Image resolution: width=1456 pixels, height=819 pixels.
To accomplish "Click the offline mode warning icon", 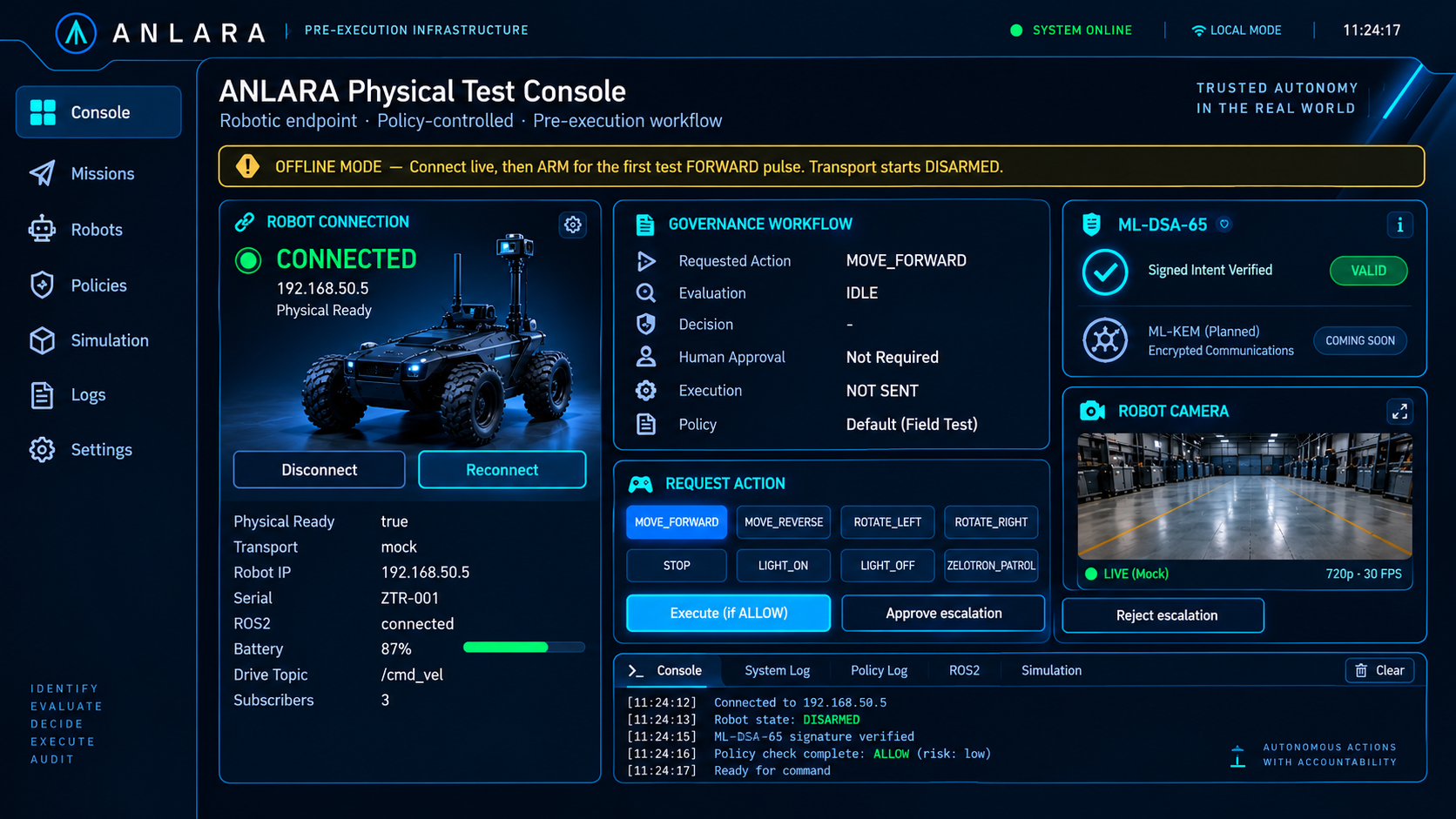I will click(247, 166).
